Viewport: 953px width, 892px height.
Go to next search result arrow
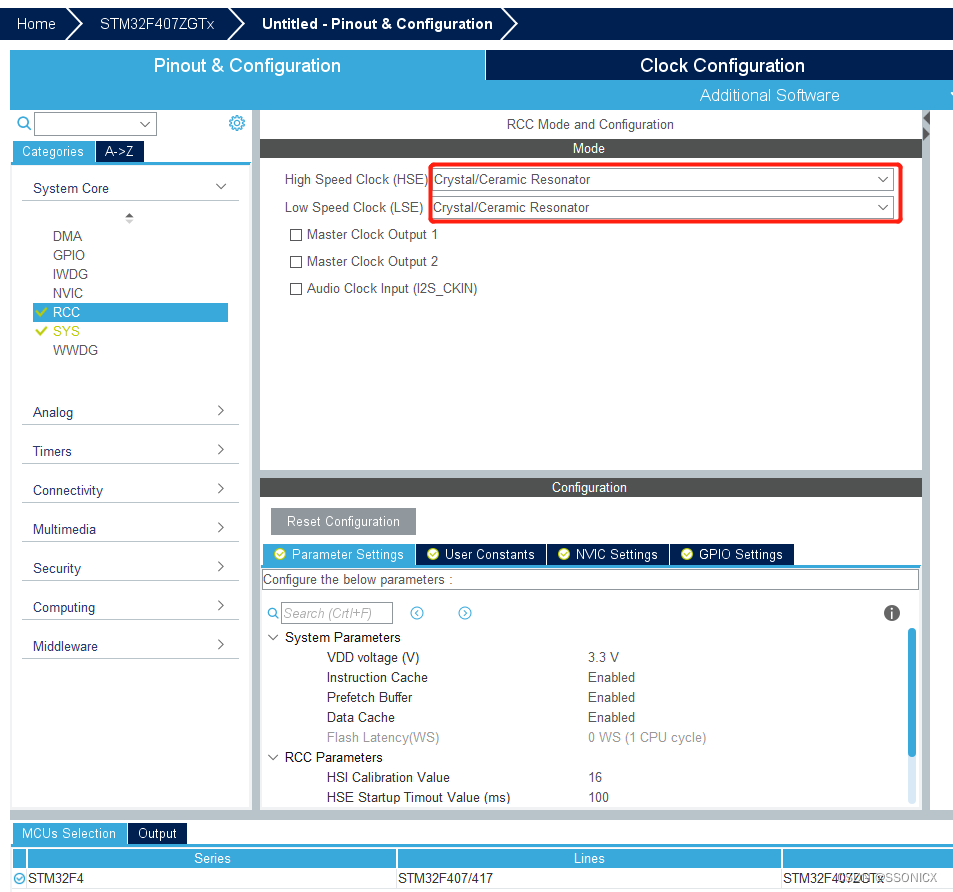465,613
